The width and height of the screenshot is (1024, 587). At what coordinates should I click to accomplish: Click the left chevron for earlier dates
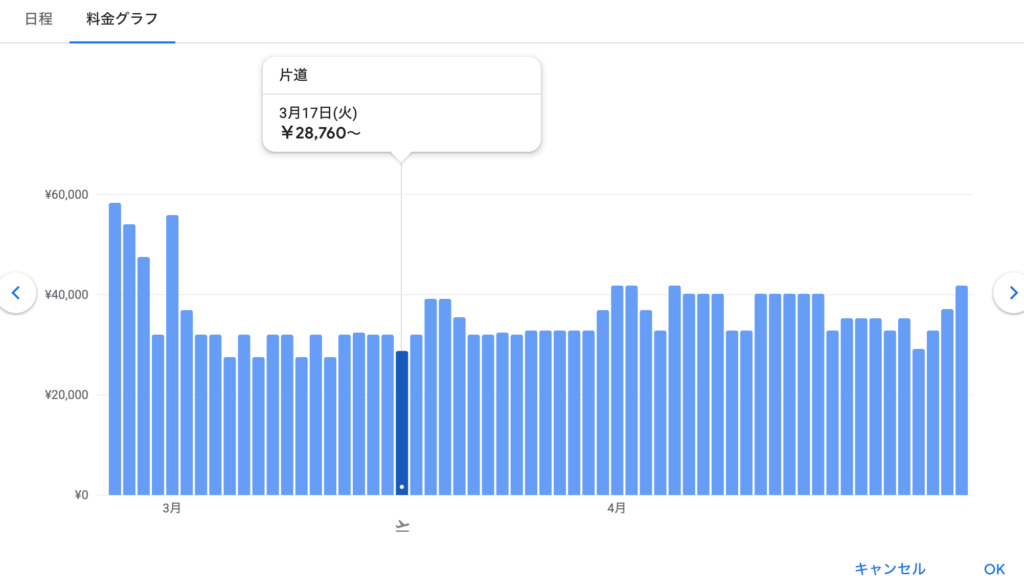tap(15, 293)
